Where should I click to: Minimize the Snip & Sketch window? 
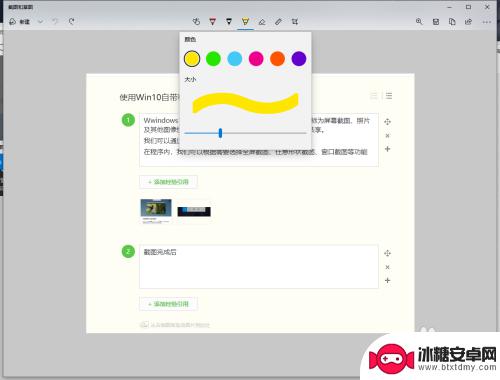pos(449,7)
